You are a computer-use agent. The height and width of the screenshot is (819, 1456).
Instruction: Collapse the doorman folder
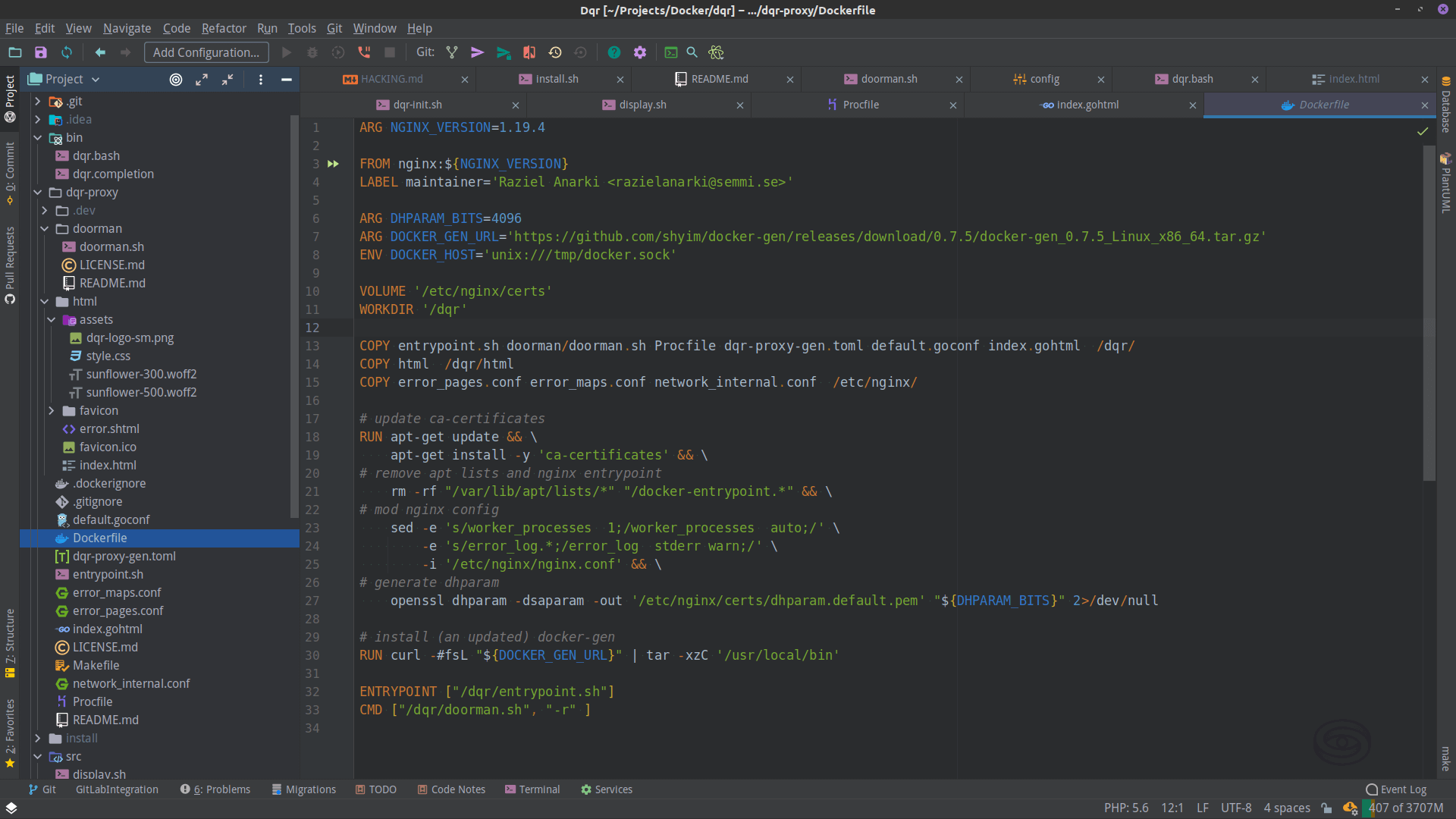(x=45, y=228)
